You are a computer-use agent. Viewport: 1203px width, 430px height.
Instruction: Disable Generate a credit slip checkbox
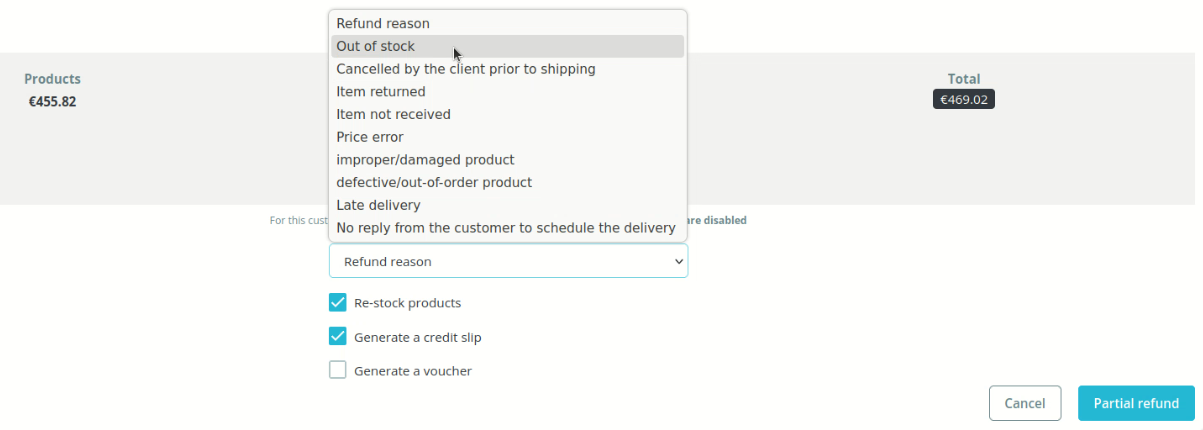point(338,337)
